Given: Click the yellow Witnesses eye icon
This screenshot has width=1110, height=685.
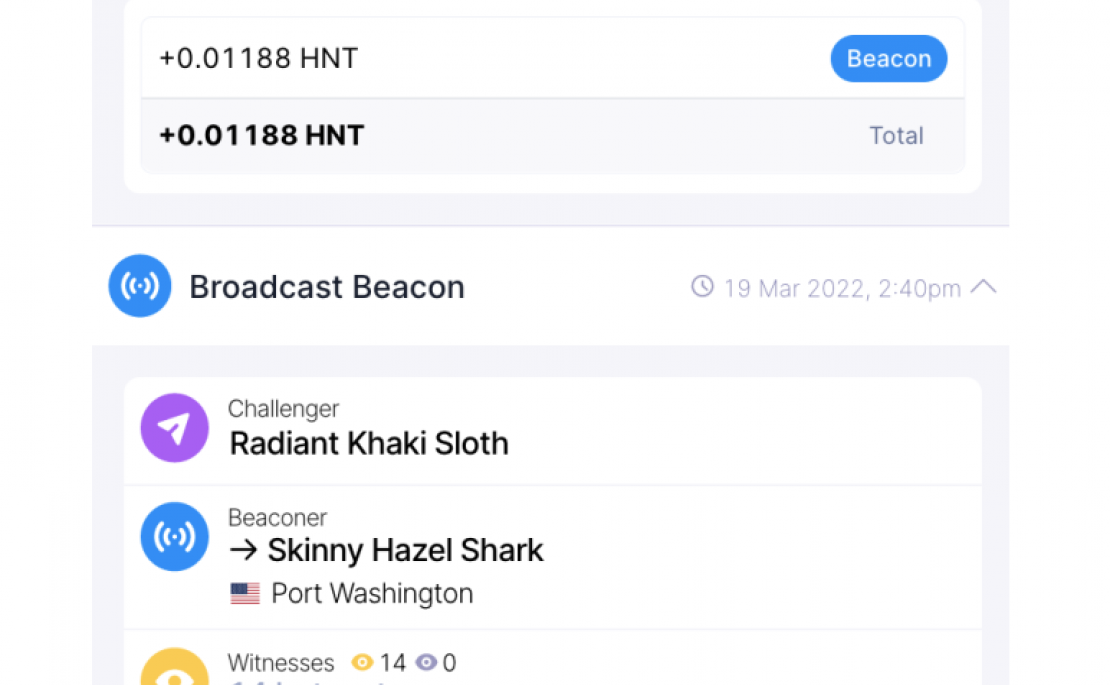Looking at the screenshot, I should pyautogui.click(x=174, y=667).
